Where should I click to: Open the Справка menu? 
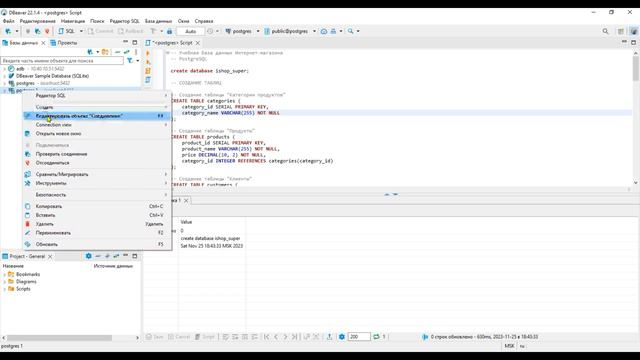click(204, 21)
